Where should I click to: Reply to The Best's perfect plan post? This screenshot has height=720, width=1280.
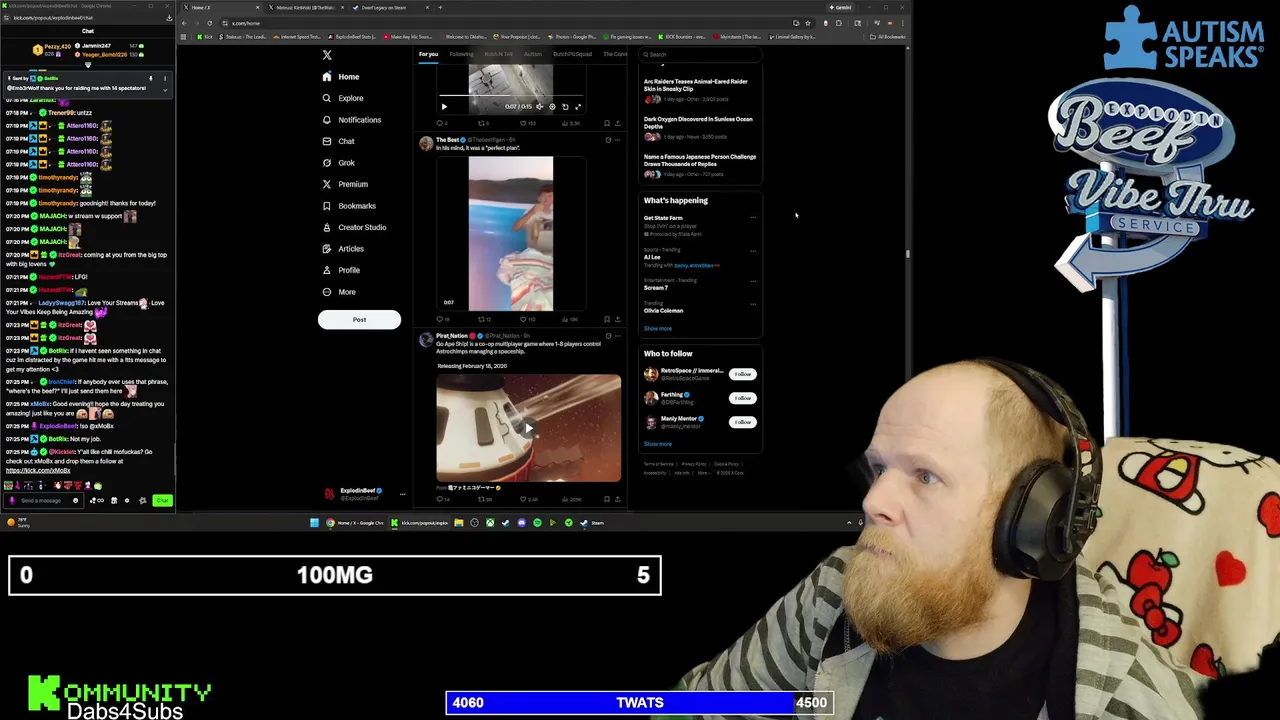440,319
